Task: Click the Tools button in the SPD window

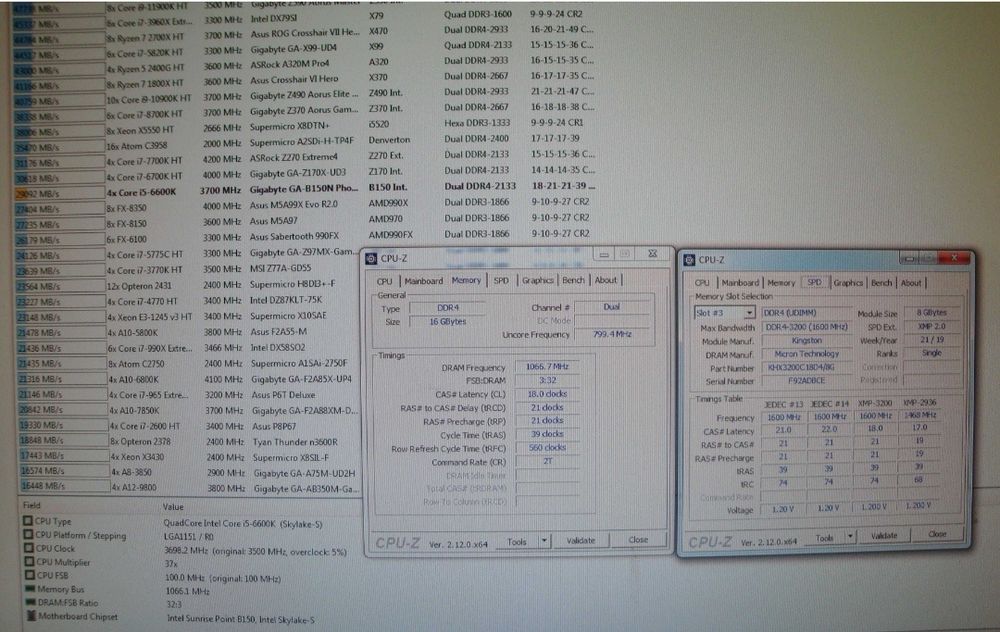Action: pos(825,538)
